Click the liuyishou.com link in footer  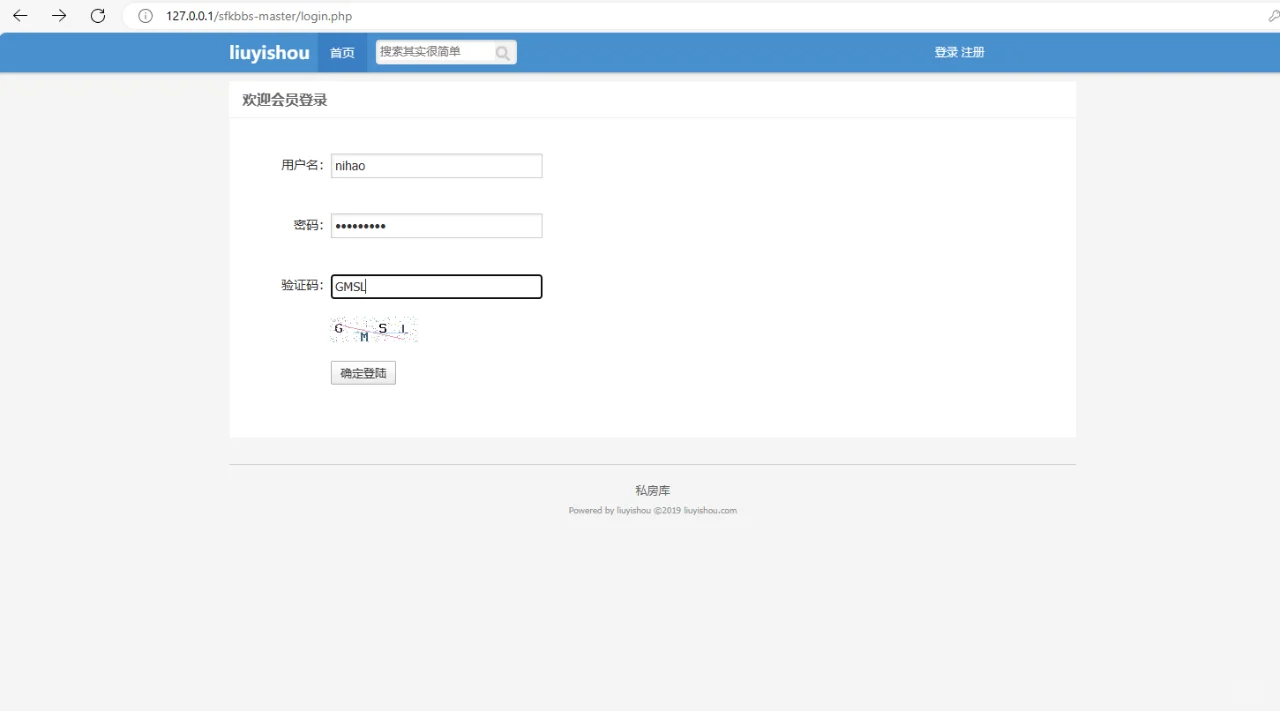pyautogui.click(x=710, y=510)
